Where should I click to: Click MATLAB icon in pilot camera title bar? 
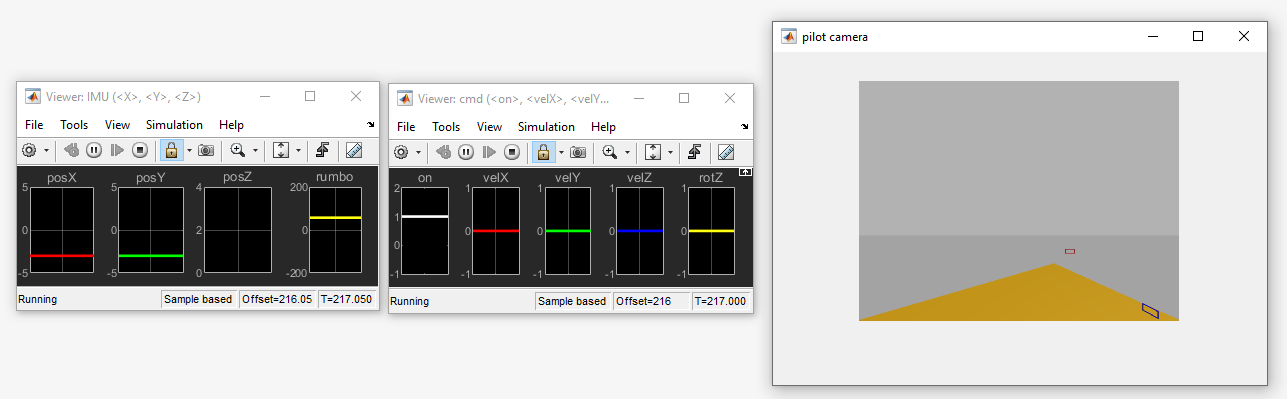(x=789, y=36)
